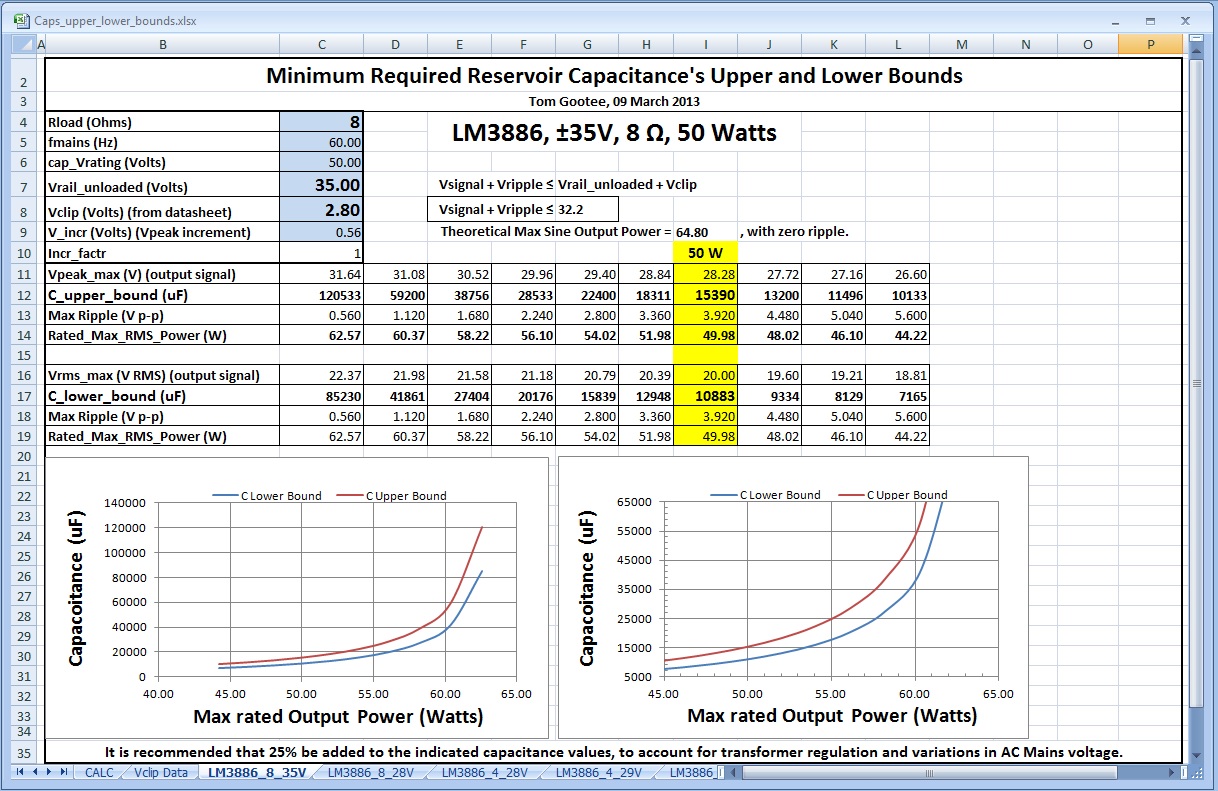Click the Excel workbook icon in title bar
This screenshot has height=791, width=1218.
point(20,20)
